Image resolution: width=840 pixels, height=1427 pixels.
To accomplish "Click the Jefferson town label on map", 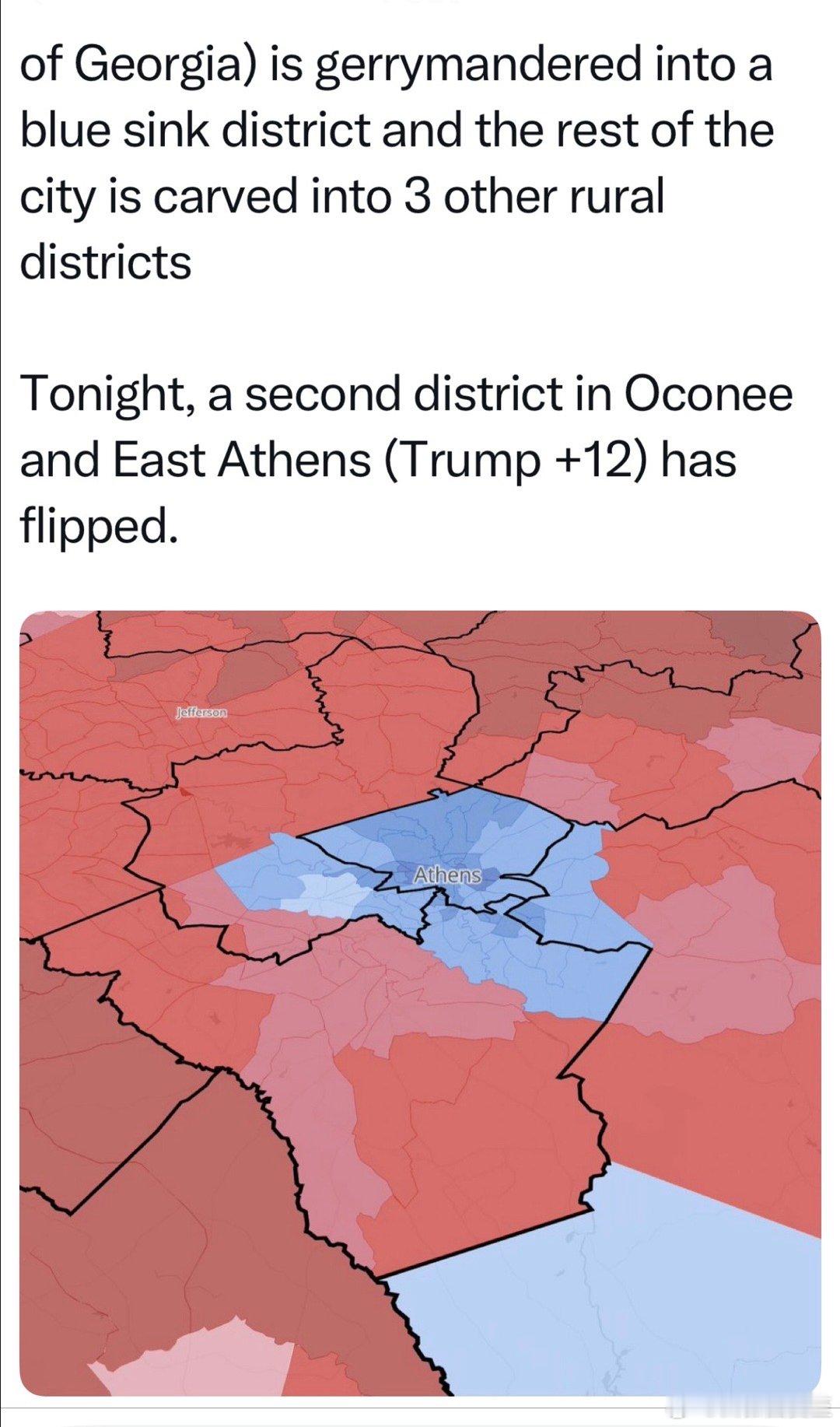I will click(x=201, y=712).
